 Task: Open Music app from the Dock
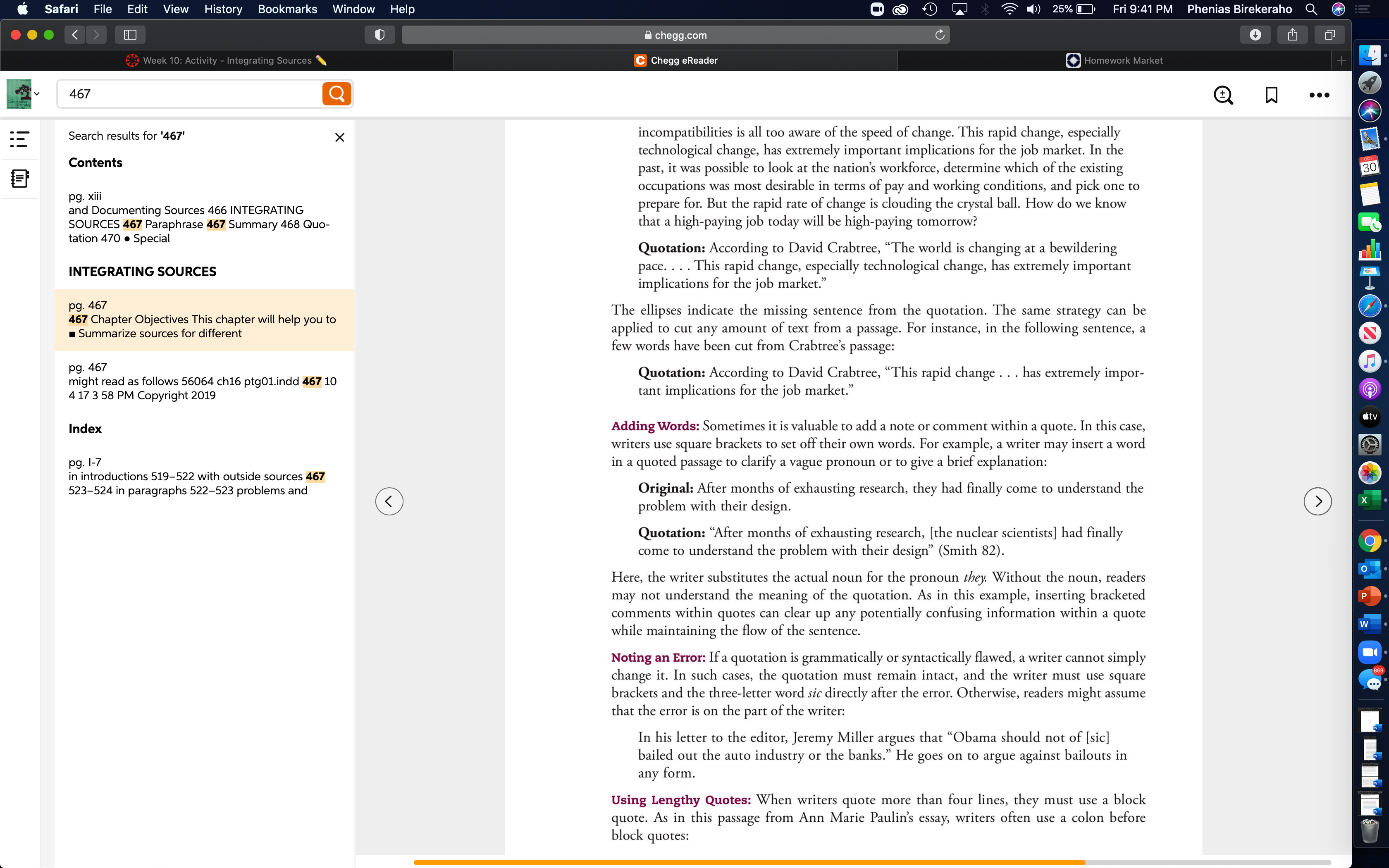click(x=1370, y=361)
